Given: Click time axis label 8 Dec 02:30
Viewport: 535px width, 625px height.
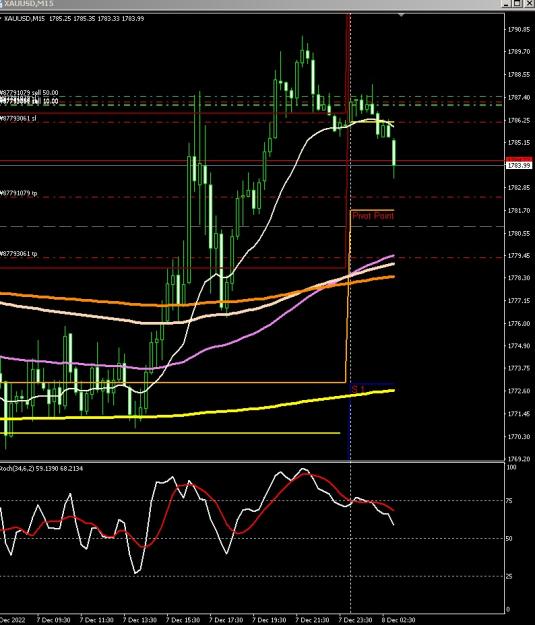Looking at the screenshot, I should pyautogui.click(x=398, y=620).
